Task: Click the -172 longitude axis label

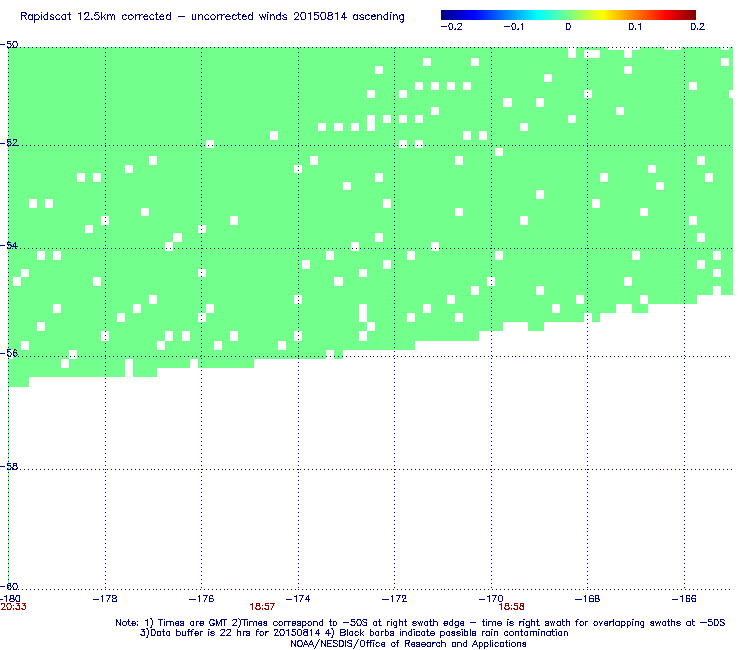Action: [x=395, y=599]
